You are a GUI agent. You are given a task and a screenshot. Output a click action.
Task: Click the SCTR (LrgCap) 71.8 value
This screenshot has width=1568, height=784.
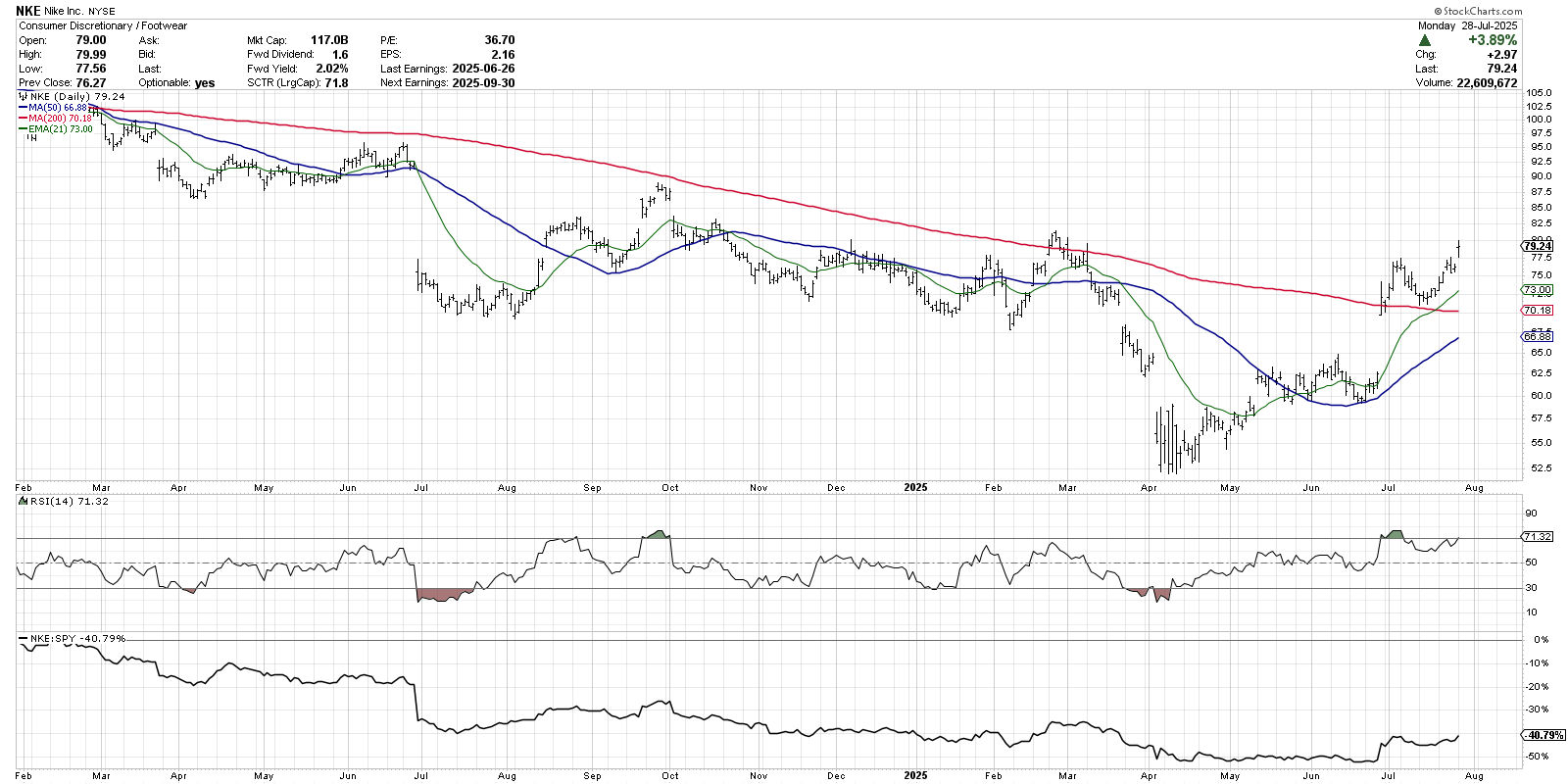pyautogui.click(x=336, y=83)
